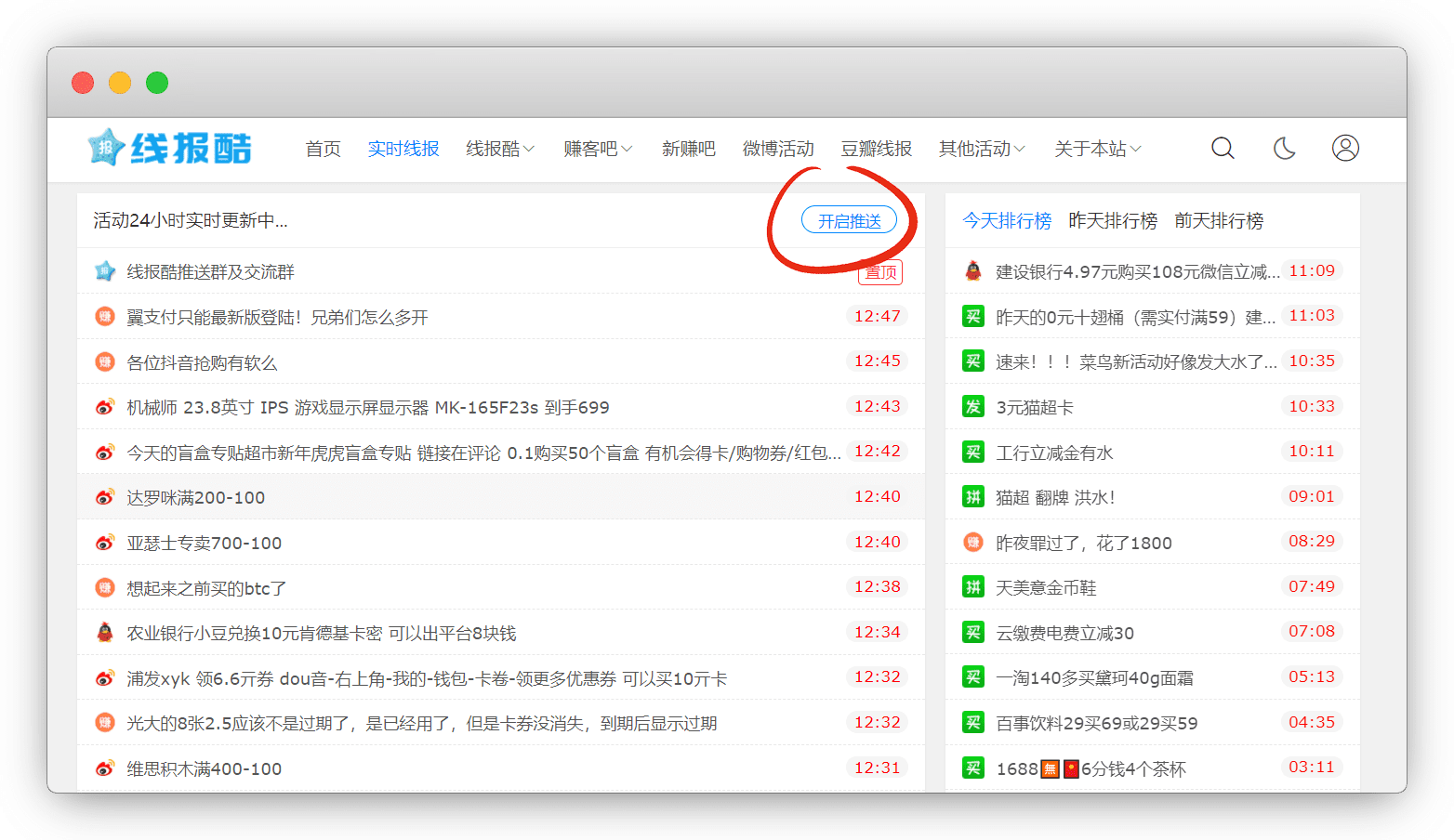This screenshot has height=840, width=1454.
Task: Click orange icon beside 各位抖音抢购有软么
Action: [105, 362]
